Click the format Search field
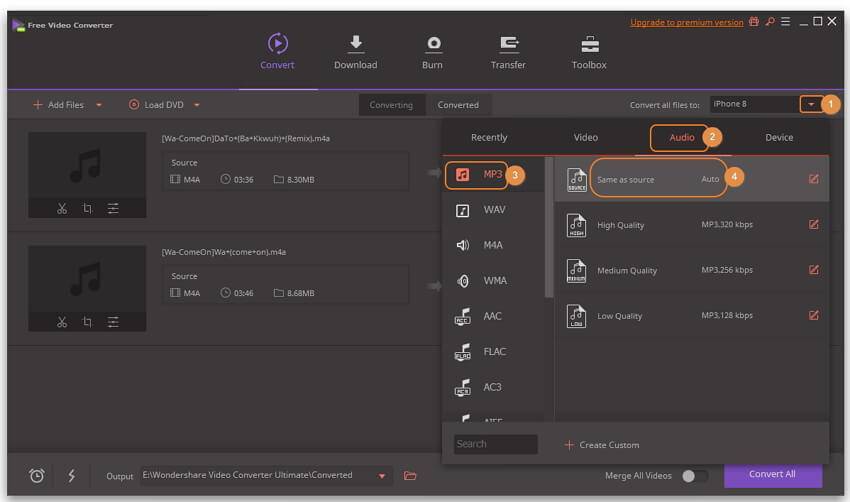Image resolution: width=850 pixels, height=502 pixels. click(495, 444)
